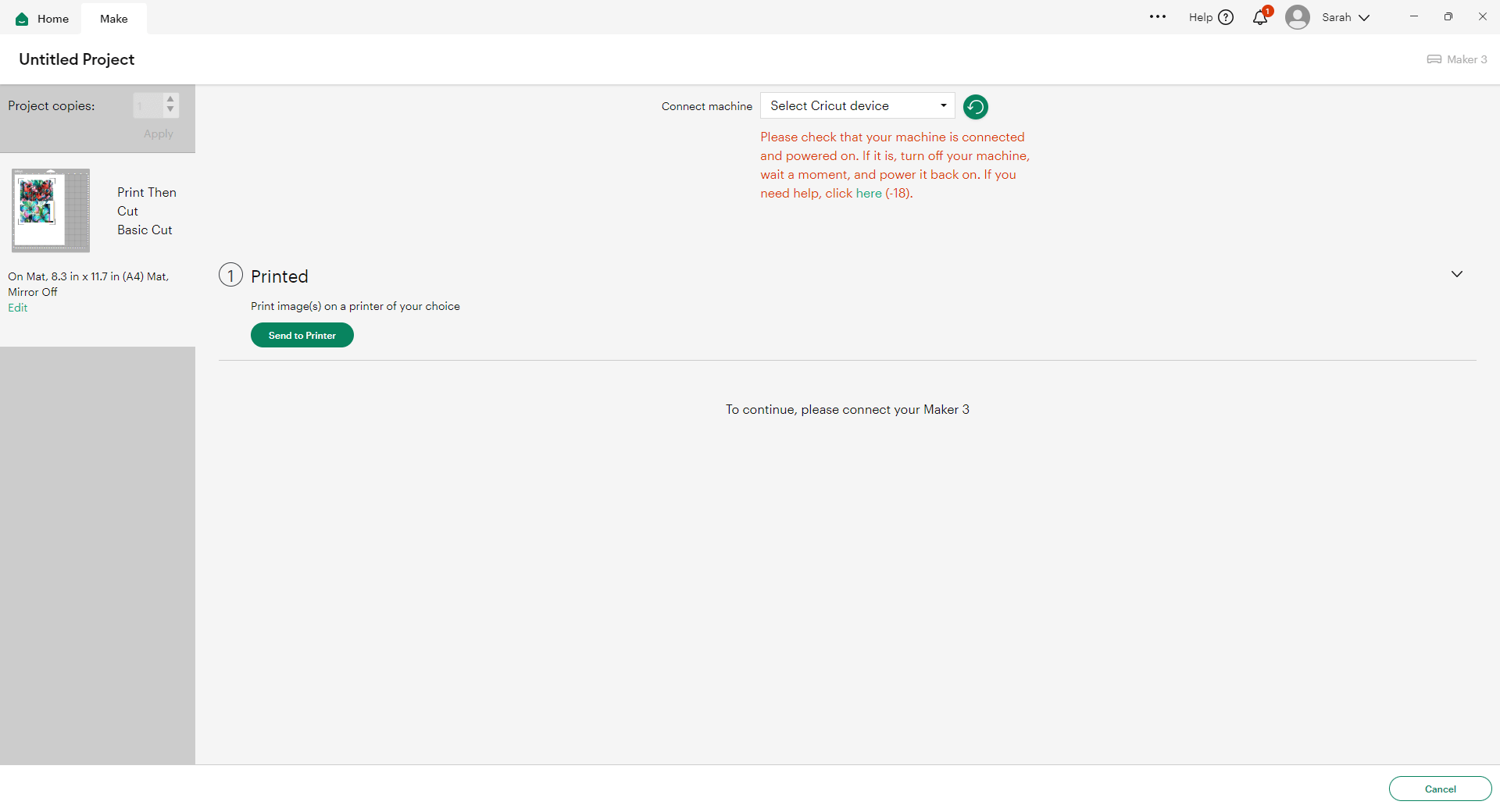Screen dimensions: 1500x812
Task: Collapse the Printed step section
Action: coord(1457,274)
